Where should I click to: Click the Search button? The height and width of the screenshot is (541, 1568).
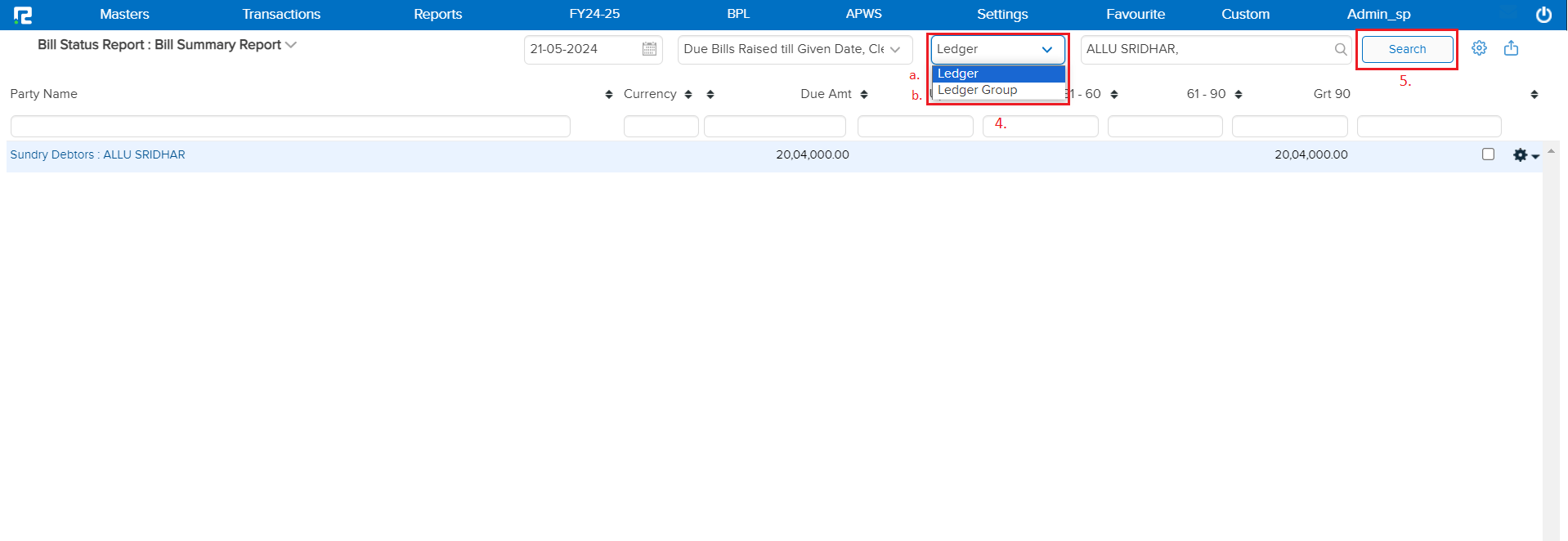[1406, 49]
